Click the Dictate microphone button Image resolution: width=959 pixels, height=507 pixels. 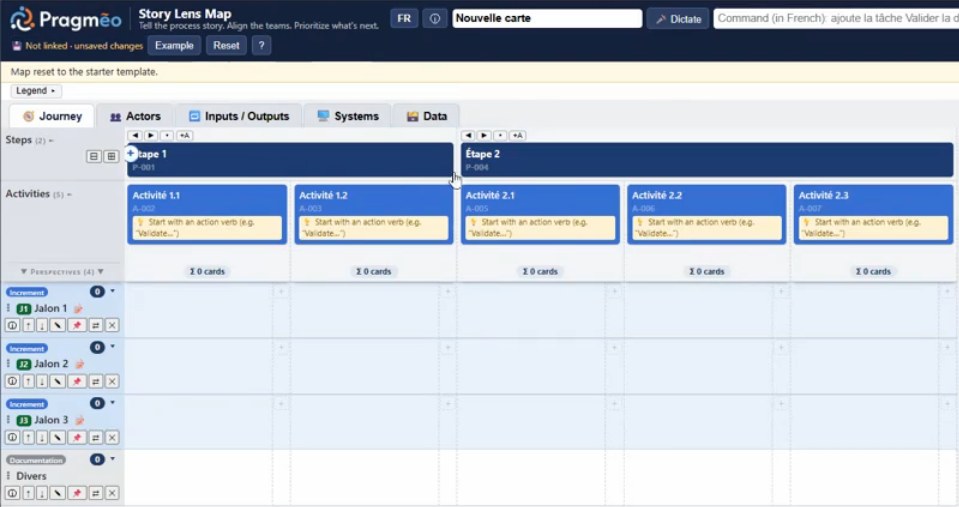678,19
